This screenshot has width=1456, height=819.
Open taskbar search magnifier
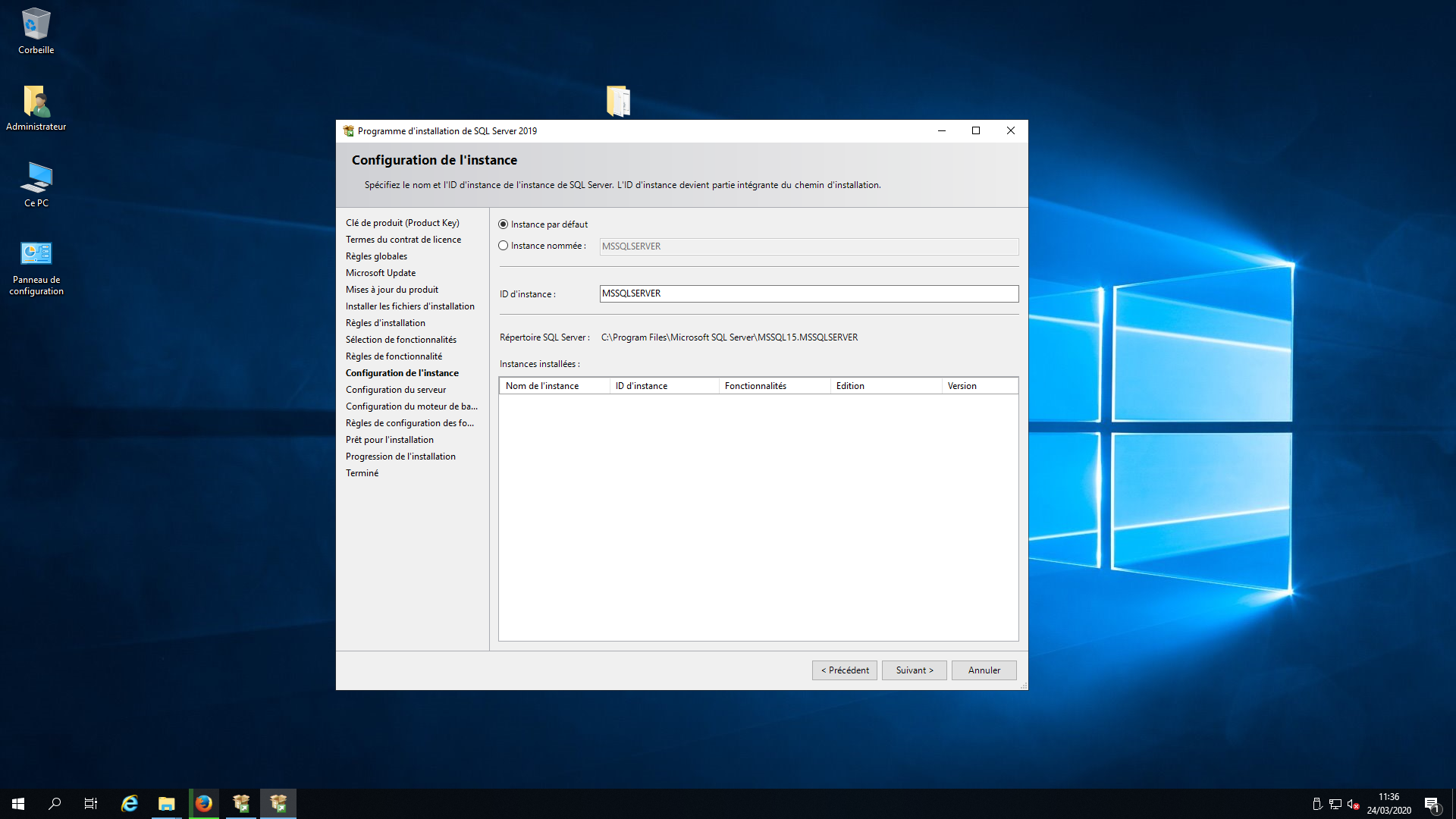pos(55,804)
